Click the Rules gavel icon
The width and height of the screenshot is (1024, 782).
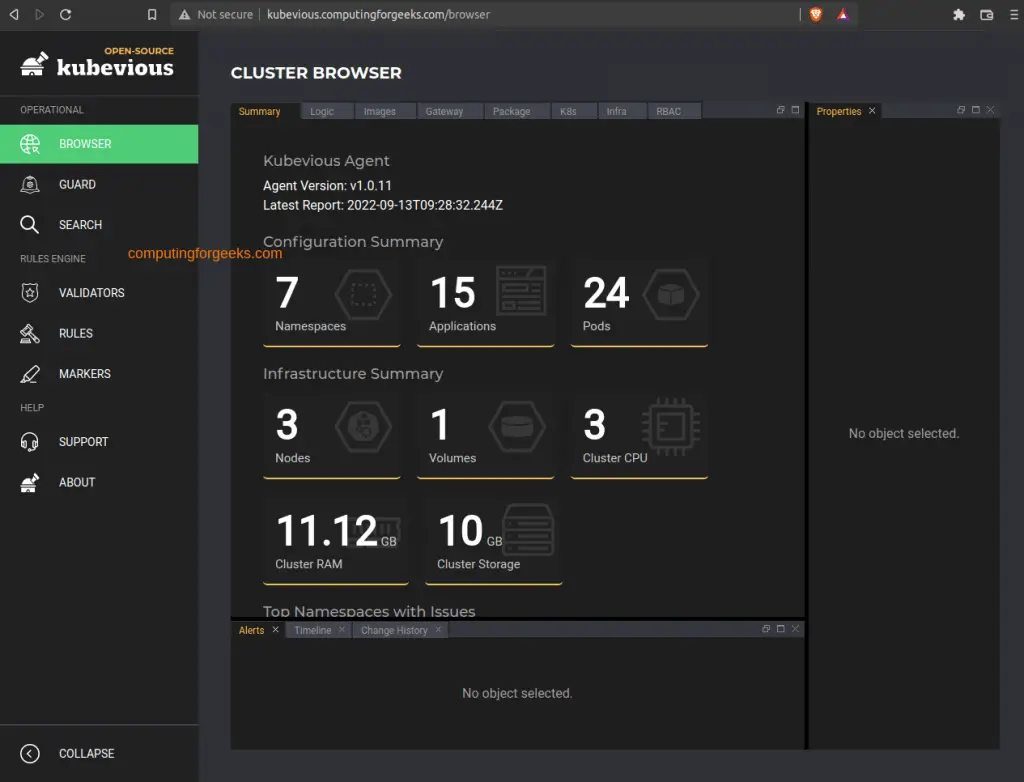click(x=29, y=333)
